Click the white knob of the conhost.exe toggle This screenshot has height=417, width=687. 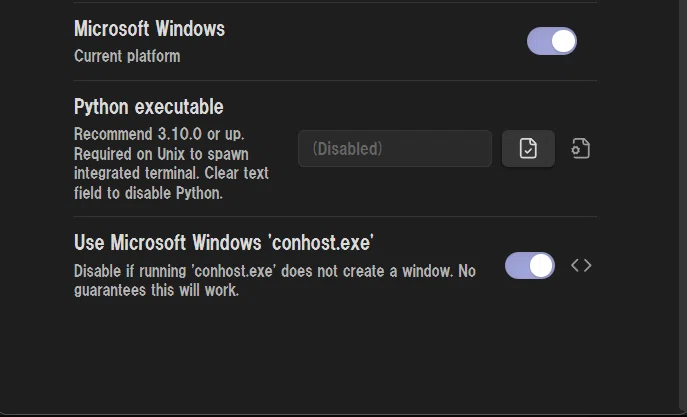(541, 265)
